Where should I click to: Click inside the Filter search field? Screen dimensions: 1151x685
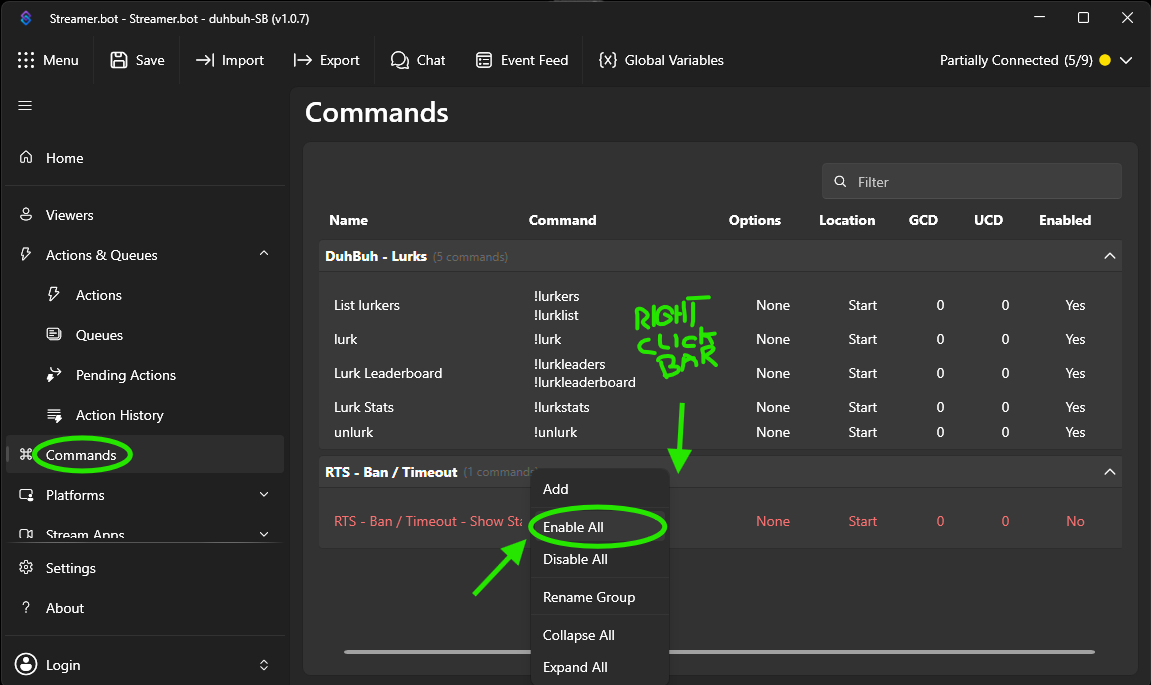(x=971, y=181)
